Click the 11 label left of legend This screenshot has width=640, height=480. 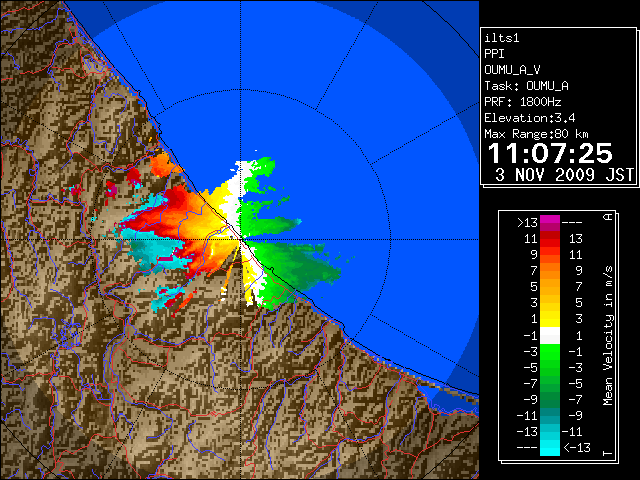[531, 239]
